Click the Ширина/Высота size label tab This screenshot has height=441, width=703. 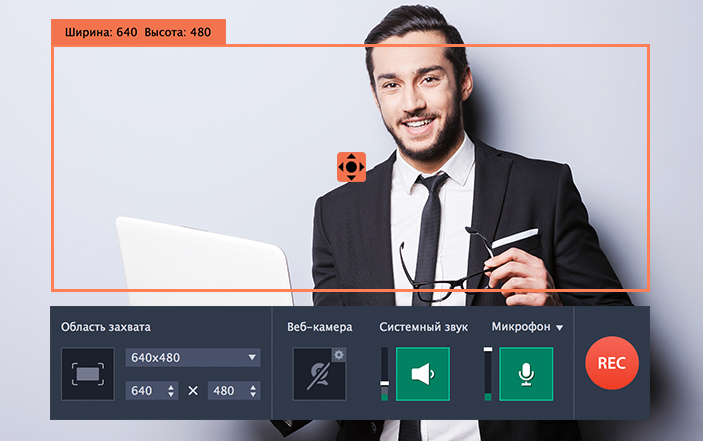[138, 32]
